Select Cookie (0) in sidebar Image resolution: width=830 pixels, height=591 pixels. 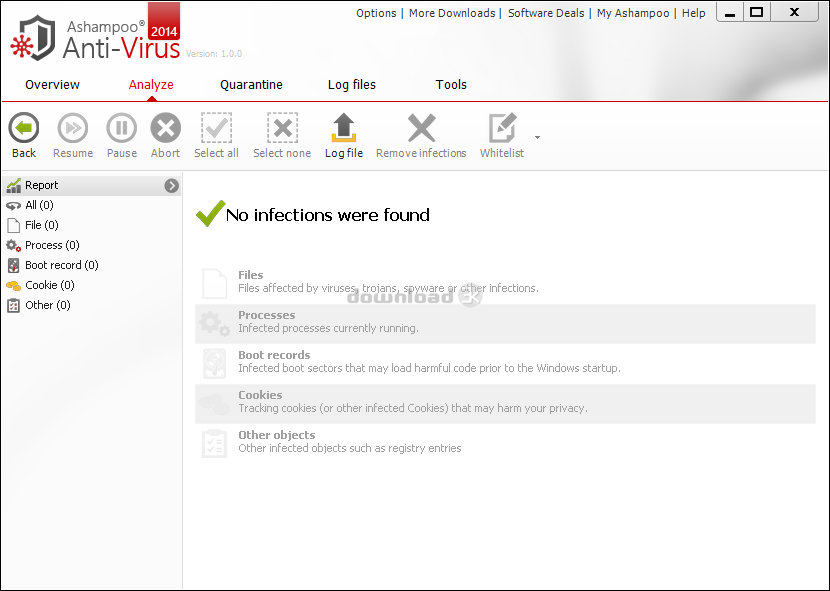pos(50,285)
